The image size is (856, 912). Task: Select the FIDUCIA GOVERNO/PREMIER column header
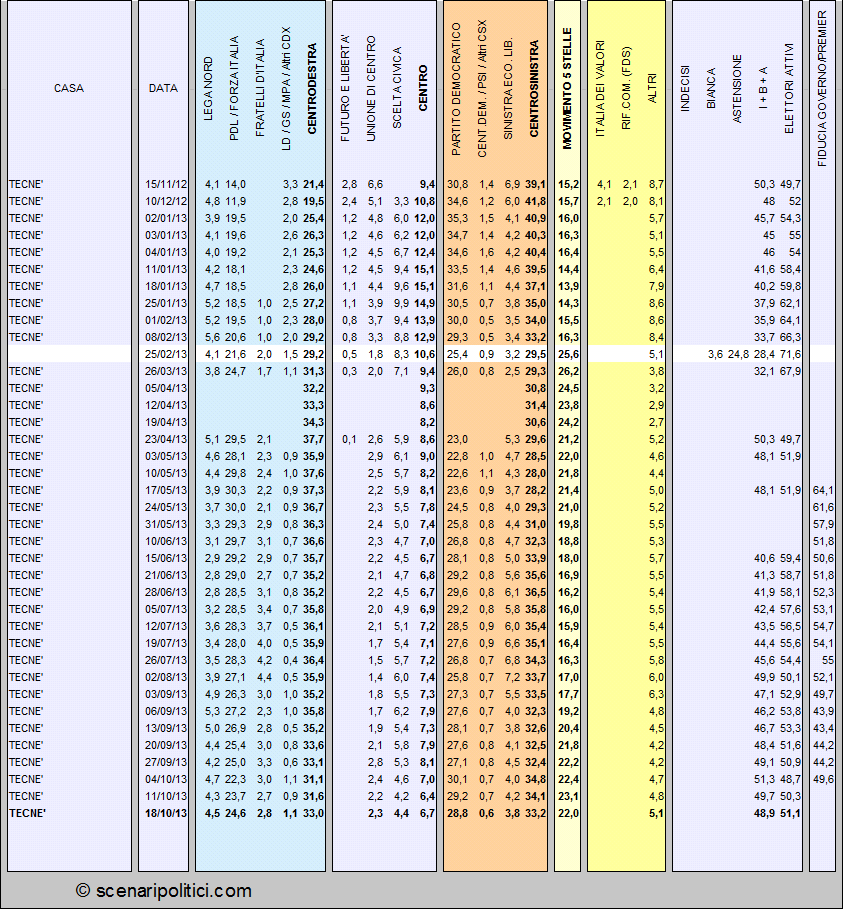pos(822,88)
